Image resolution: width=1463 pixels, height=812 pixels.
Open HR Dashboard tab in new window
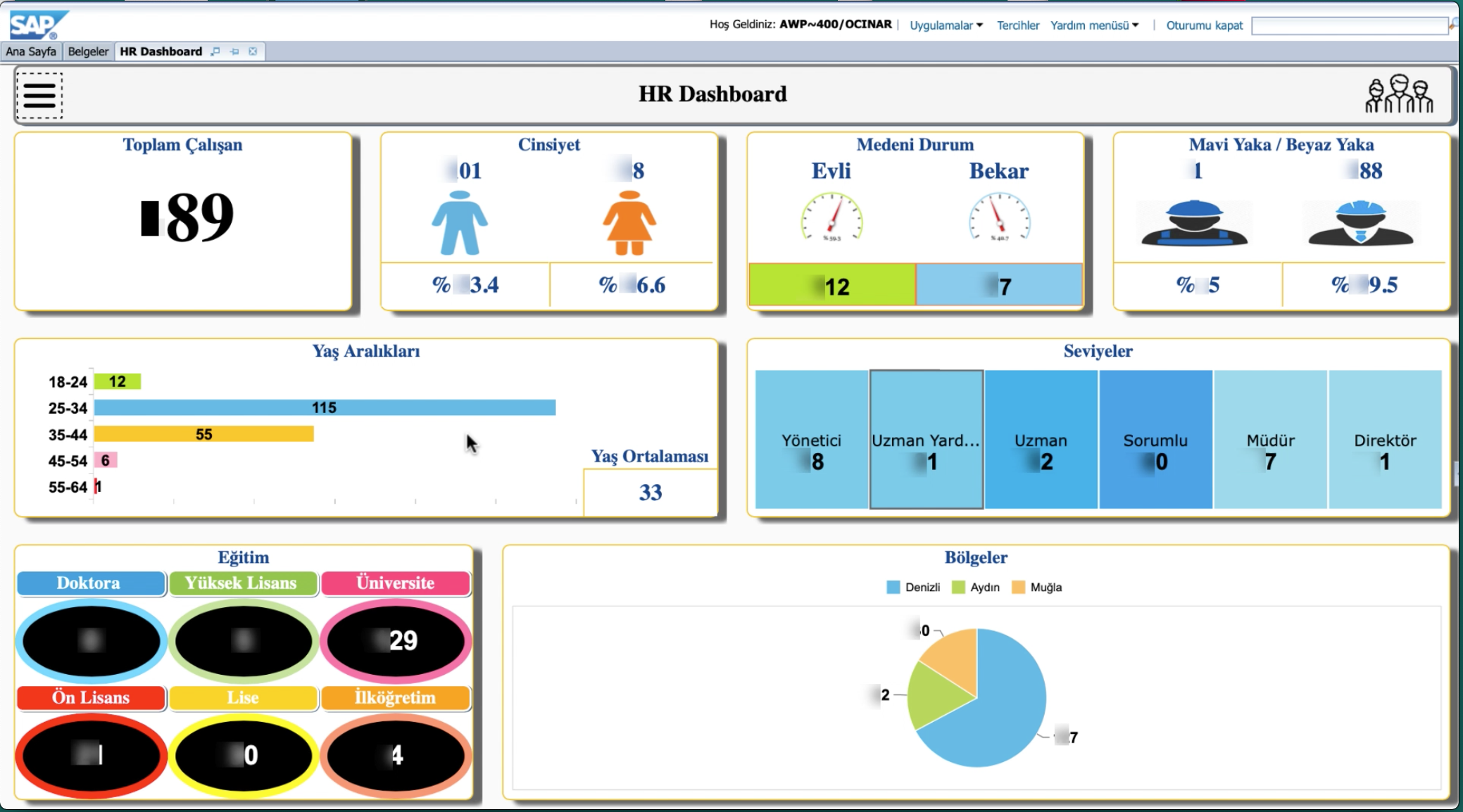[215, 51]
